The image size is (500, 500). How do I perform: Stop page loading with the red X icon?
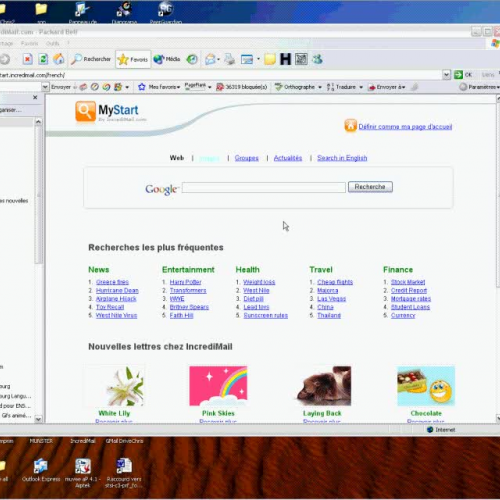click(x=28, y=59)
